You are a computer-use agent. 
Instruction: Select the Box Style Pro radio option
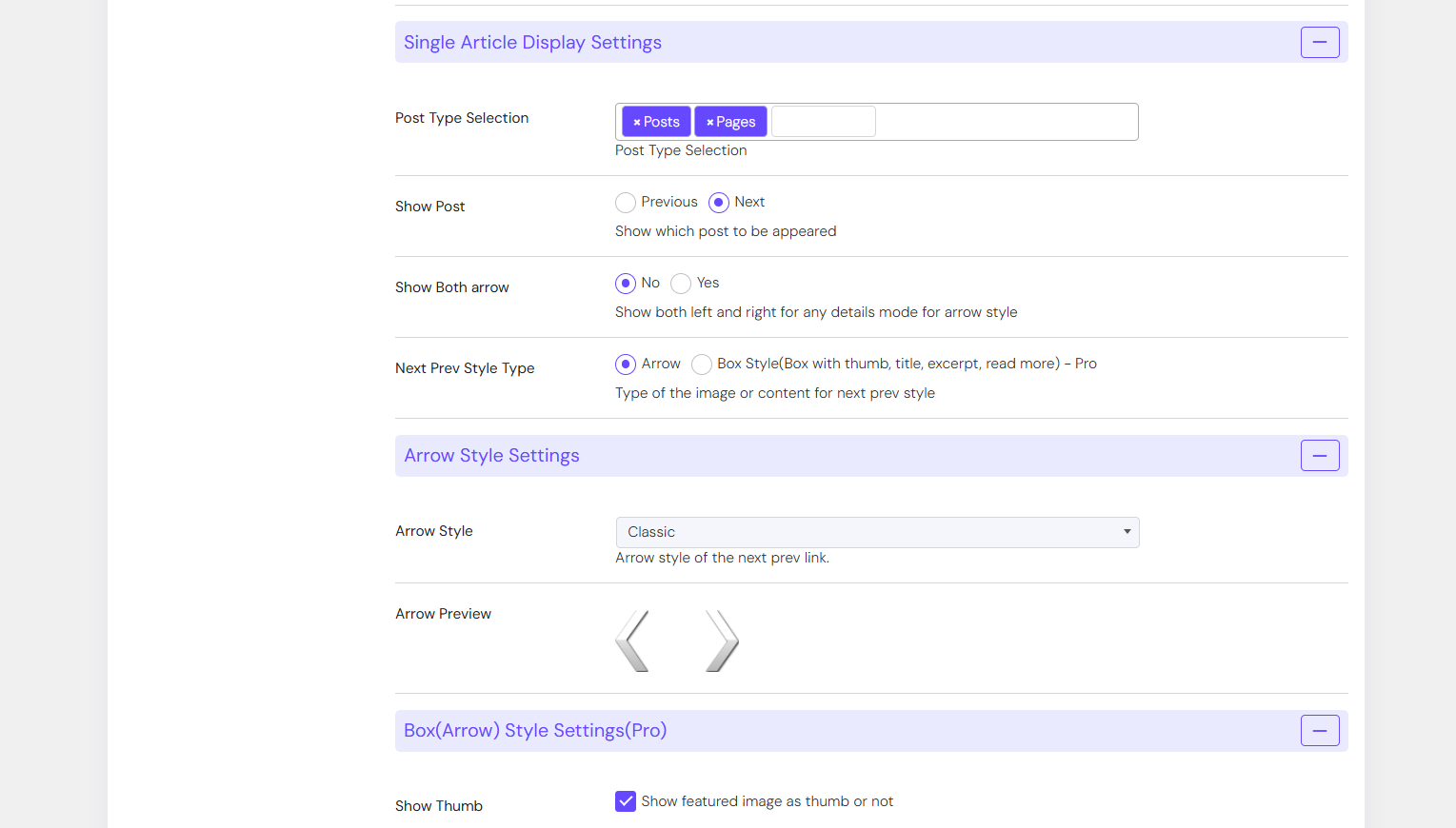pos(702,365)
